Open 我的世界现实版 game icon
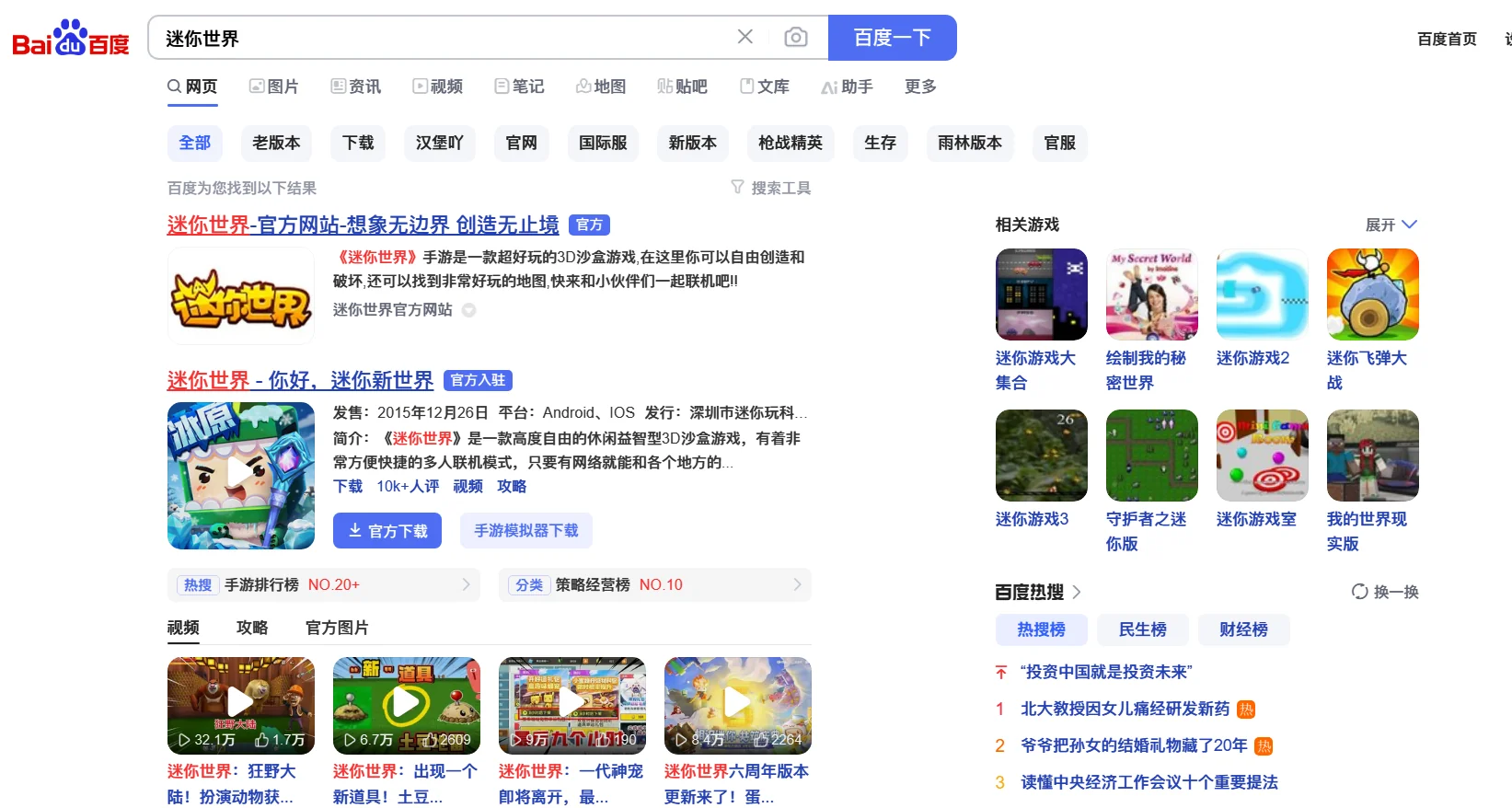 [1373, 456]
